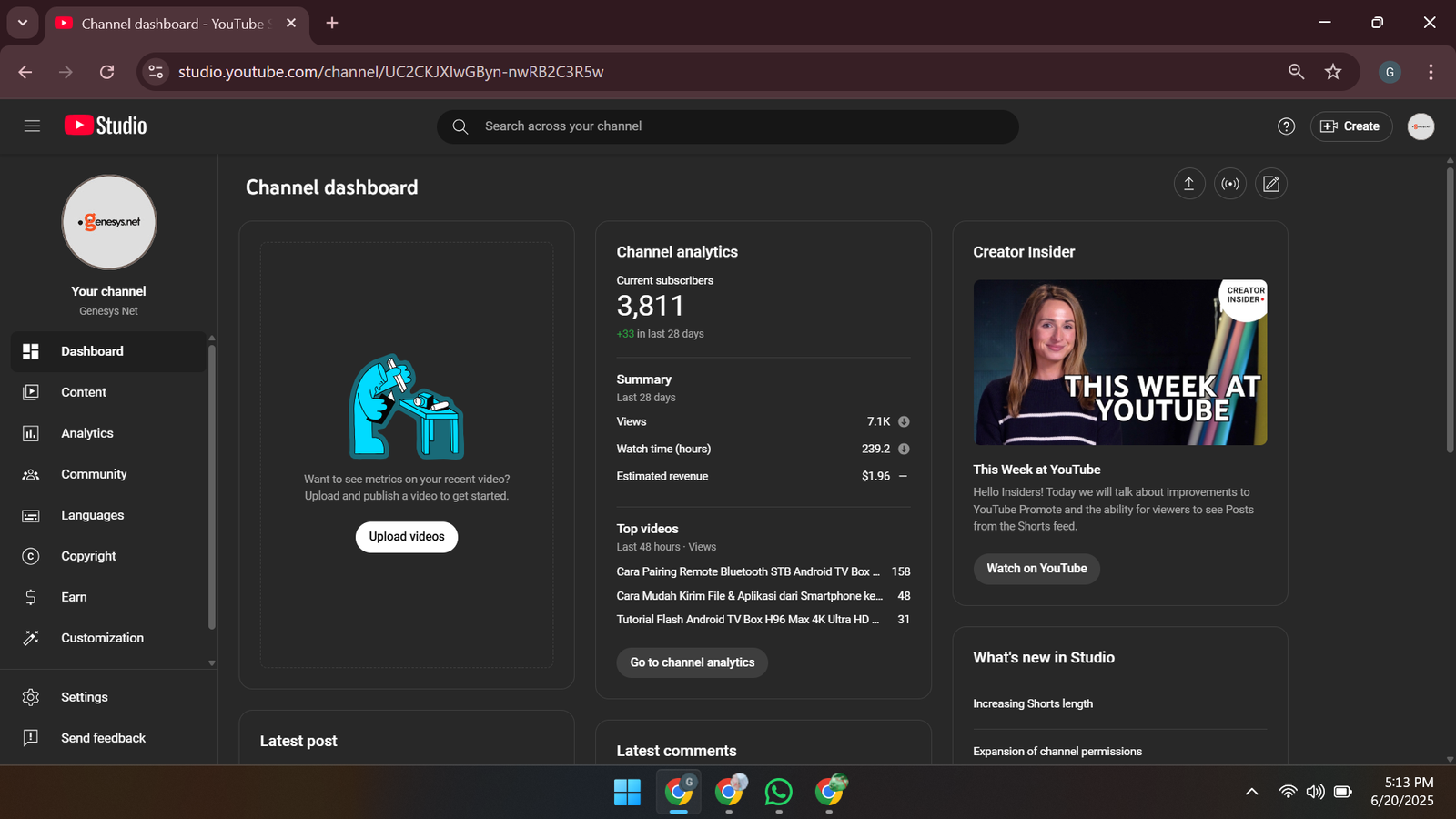
Task: Click the Upload videos button
Action: tap(407, 537)
